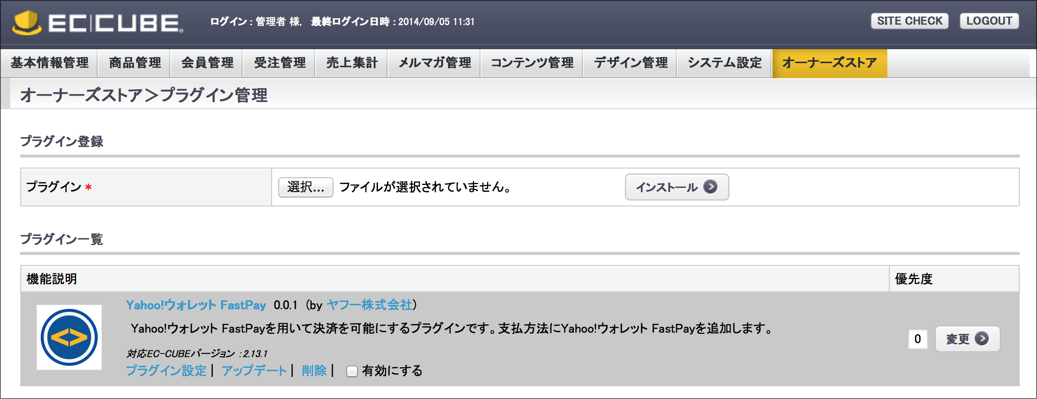Click the 最終ログイン日時 timestamp text
This screenshot has height=399, width=1037.
pos(393,22)
